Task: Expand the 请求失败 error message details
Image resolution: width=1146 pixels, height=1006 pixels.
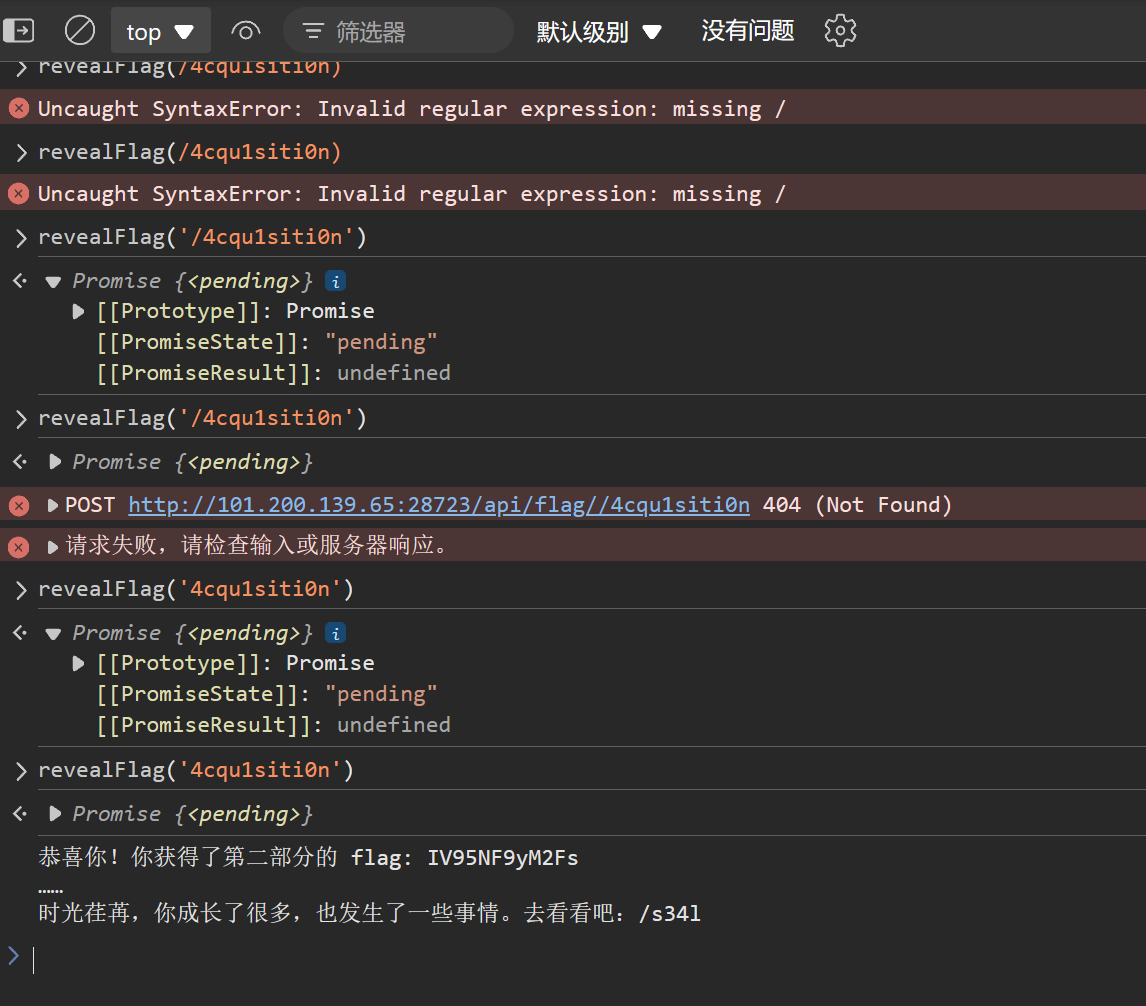Action: 52,547
